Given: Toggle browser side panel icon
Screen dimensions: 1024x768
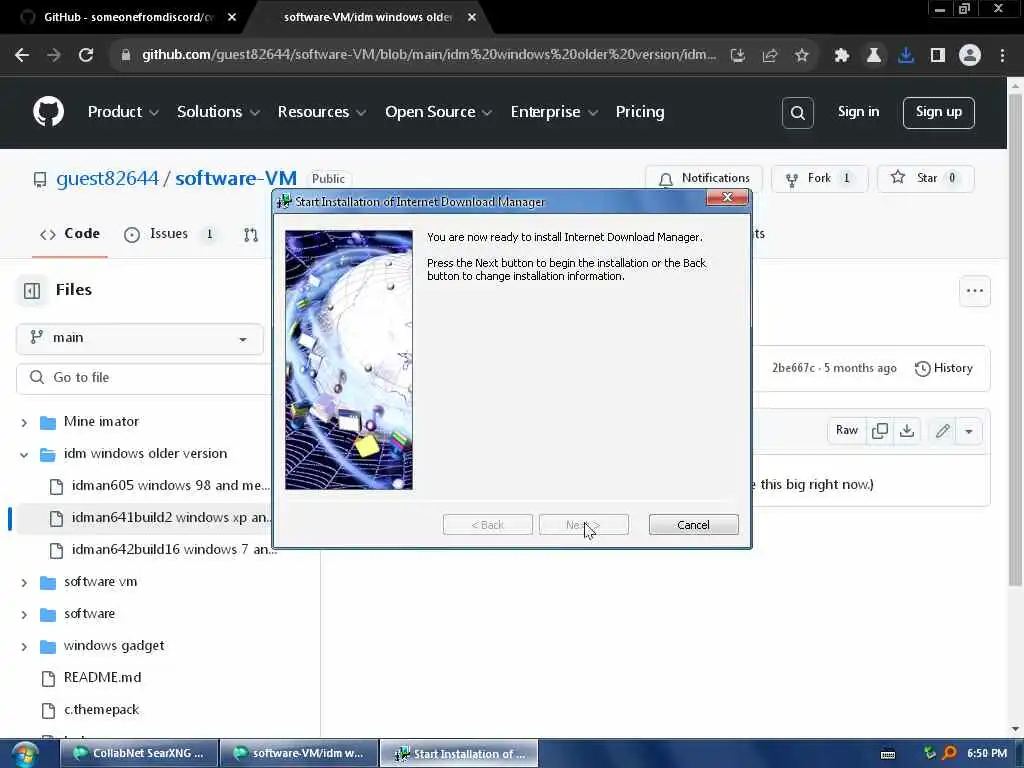Looking at the screenshot, I should point(937,56).
